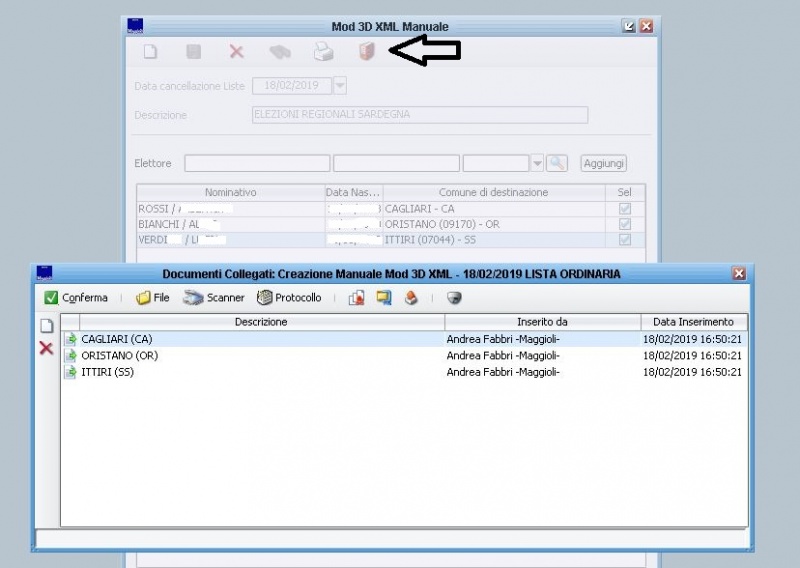Close the Documenti Collegati window

pyautogui.click(x=739, y=274)
